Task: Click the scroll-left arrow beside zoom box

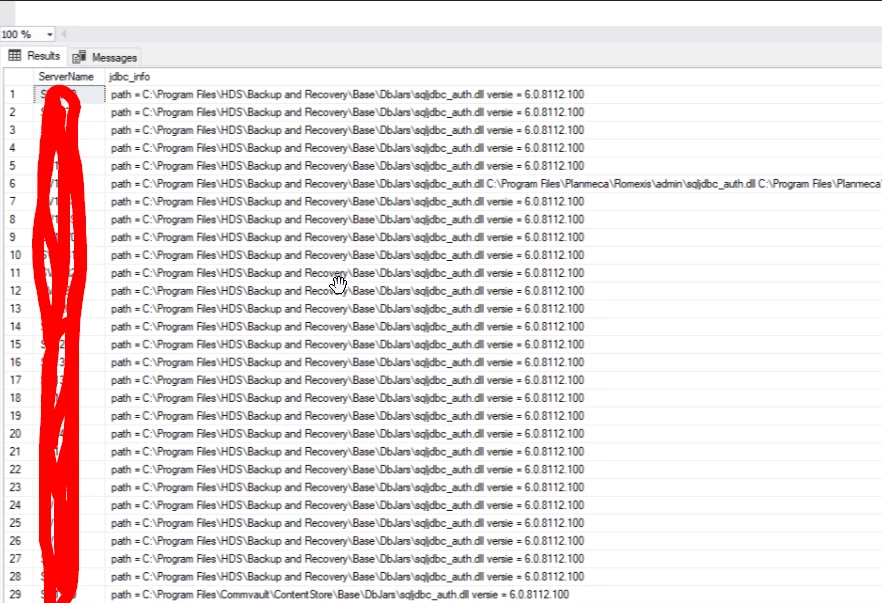Action: pyautogui.click(x=64, y=34)
